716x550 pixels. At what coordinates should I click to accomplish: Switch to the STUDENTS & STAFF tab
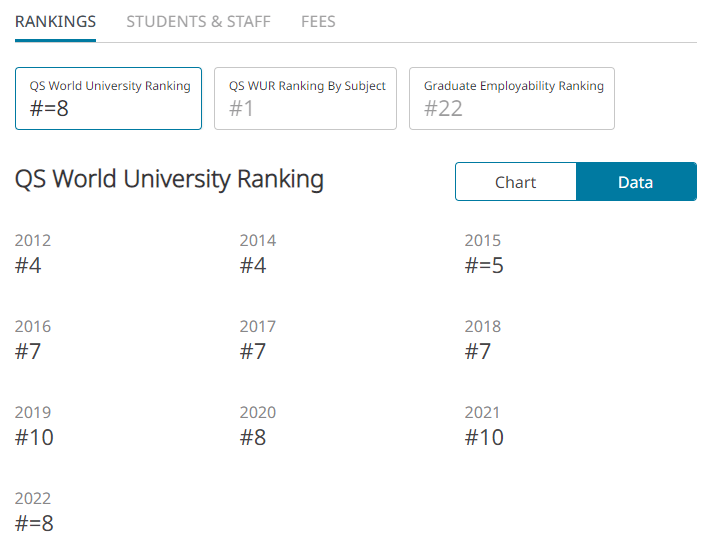198,22
